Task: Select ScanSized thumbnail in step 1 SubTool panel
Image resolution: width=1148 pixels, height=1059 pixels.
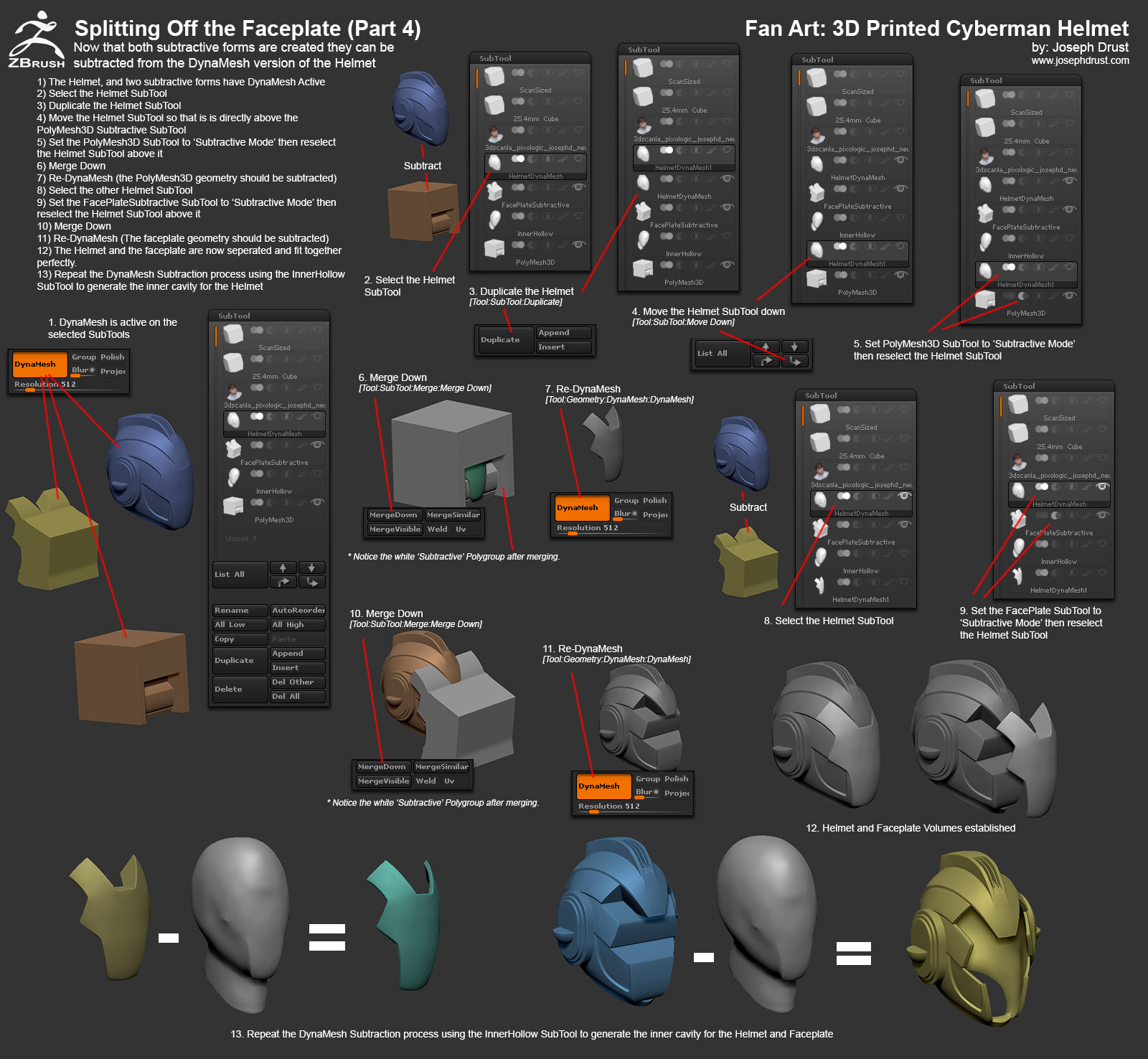Action: tap(233, 334)
